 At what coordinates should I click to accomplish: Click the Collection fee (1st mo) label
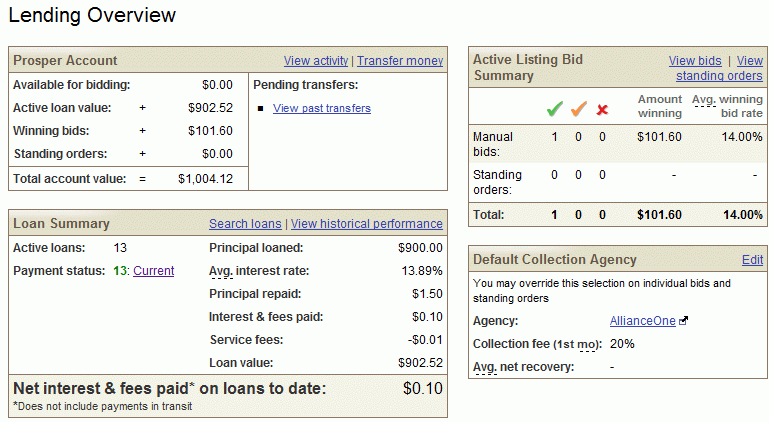tap(537, 344)
